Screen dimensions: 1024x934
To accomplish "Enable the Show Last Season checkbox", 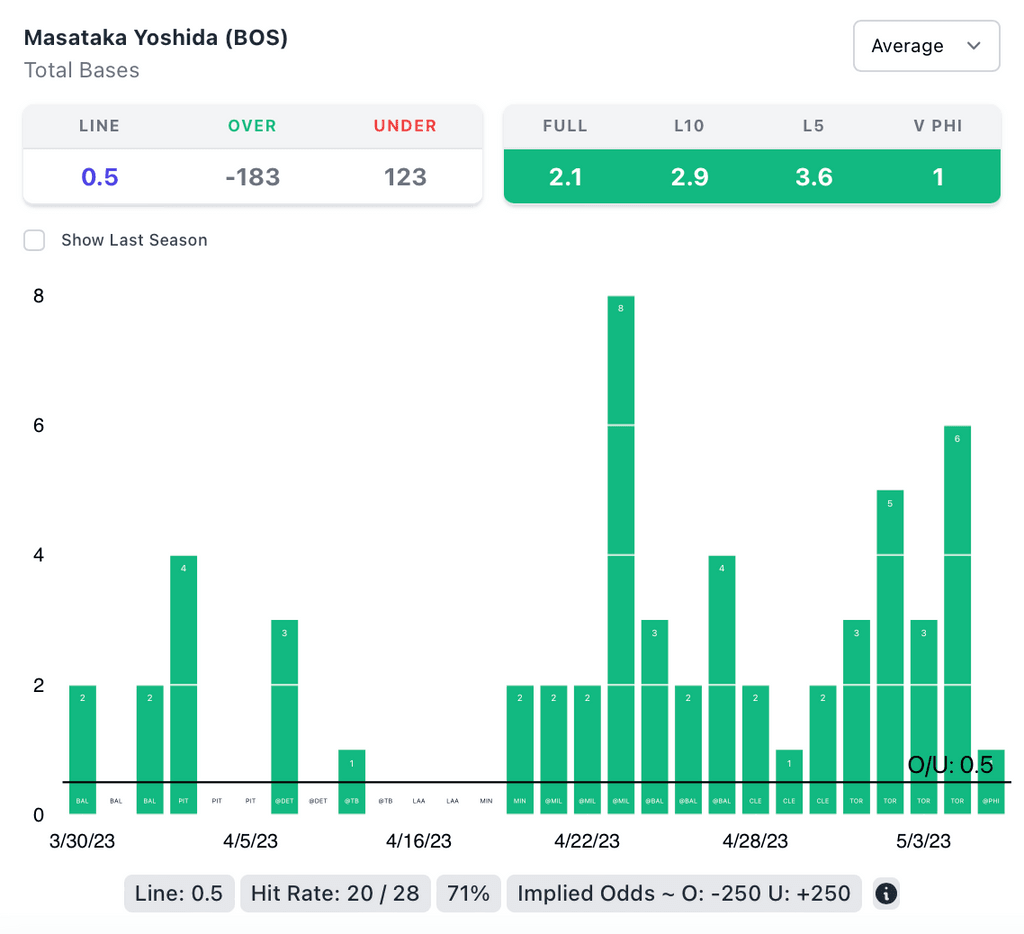I will [x=35, y=240].
